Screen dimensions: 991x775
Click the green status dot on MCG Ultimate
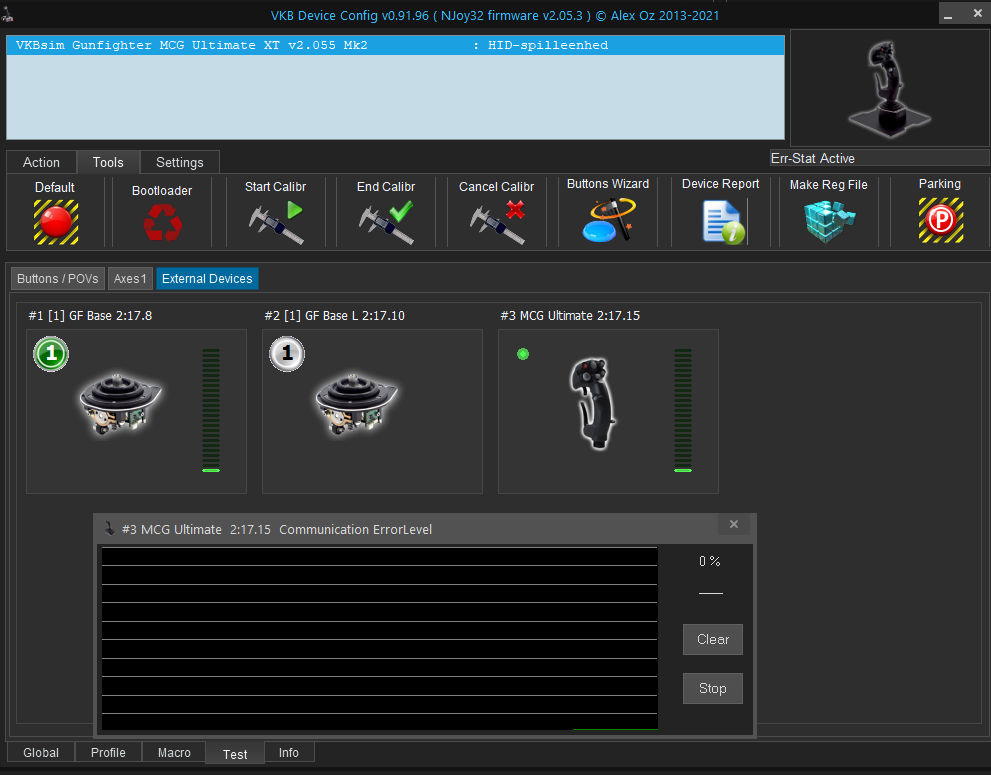coord(523,354)
